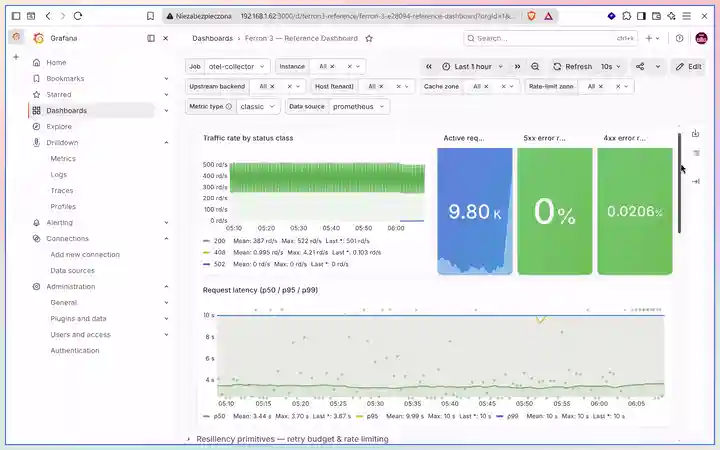Image resolution: width=720 pixels, height=450 pixels.
Task: Dock or undock the navigation menu
Action: point(151,38)
